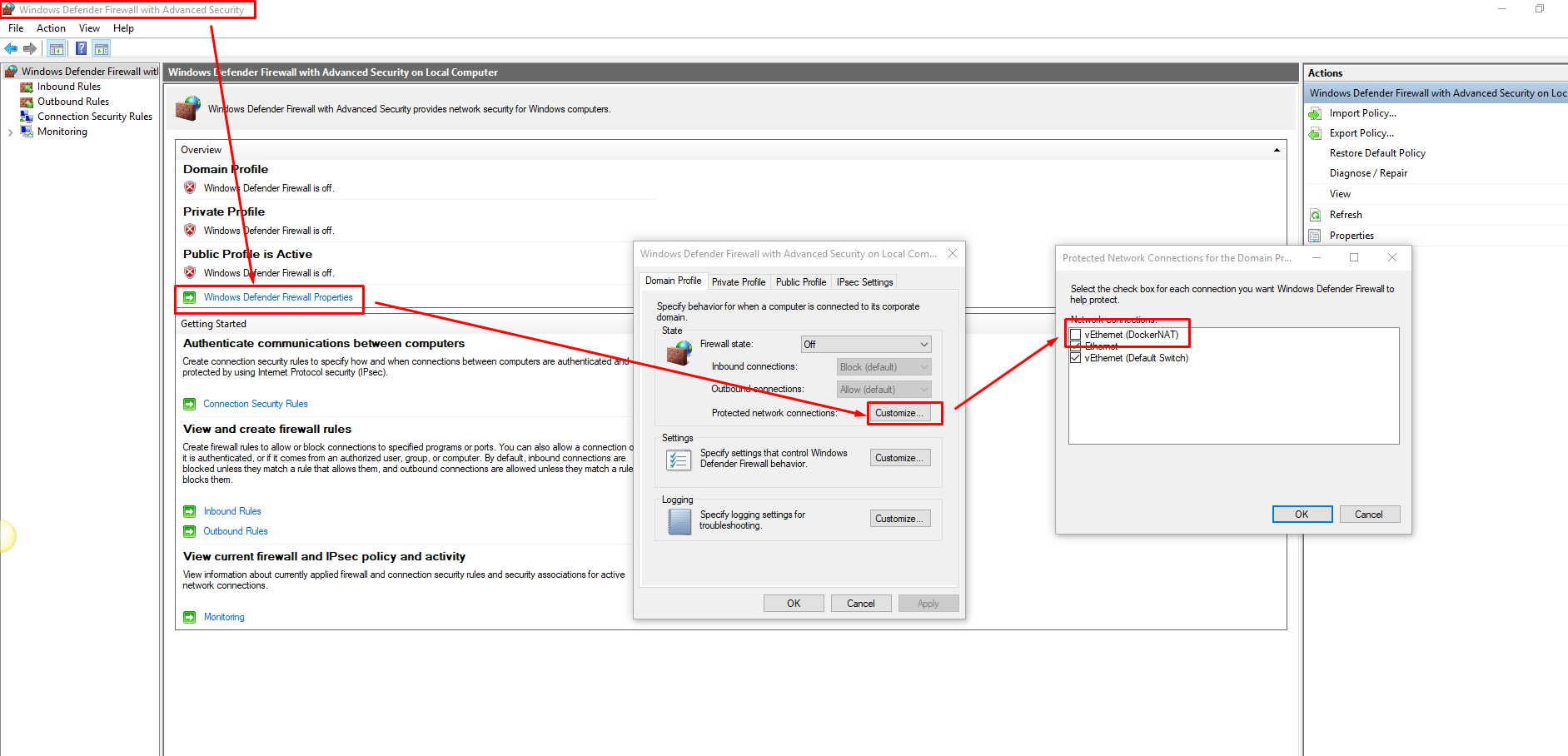Click the Private Profile firewall-off shield icon
1568x756 pixels.
click(190, 230)
